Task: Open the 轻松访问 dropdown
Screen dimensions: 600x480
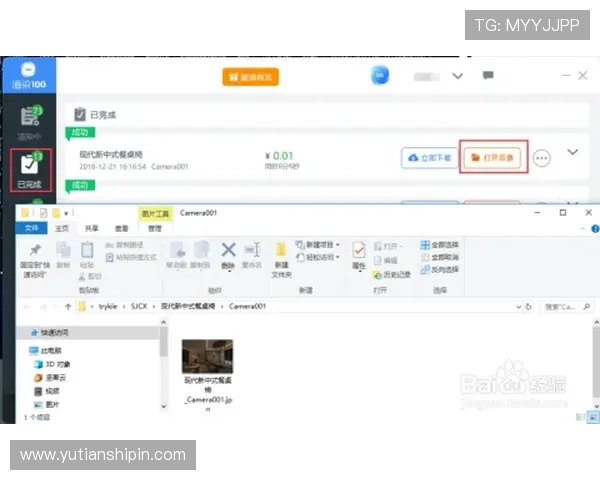Action: pos(317,257)
